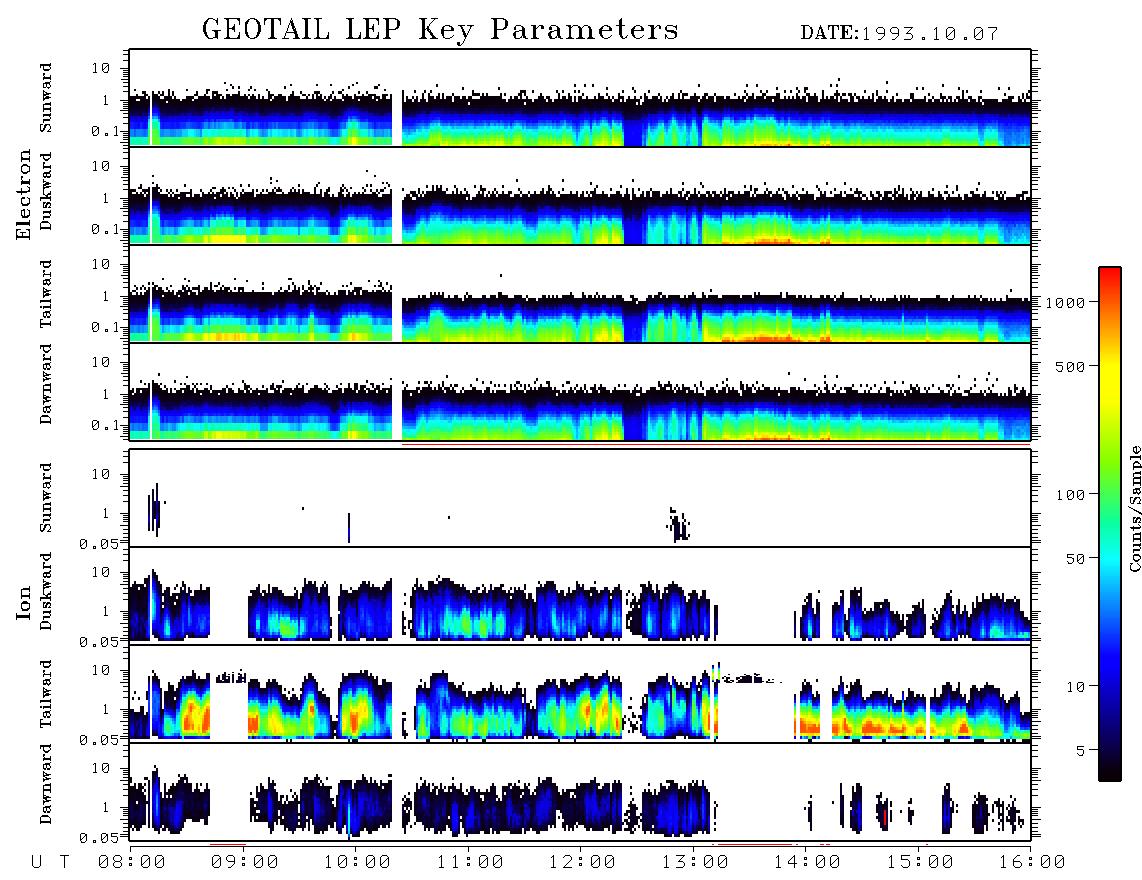
Task: Click the 16:00 time axis label
Action: (1032, 863)
